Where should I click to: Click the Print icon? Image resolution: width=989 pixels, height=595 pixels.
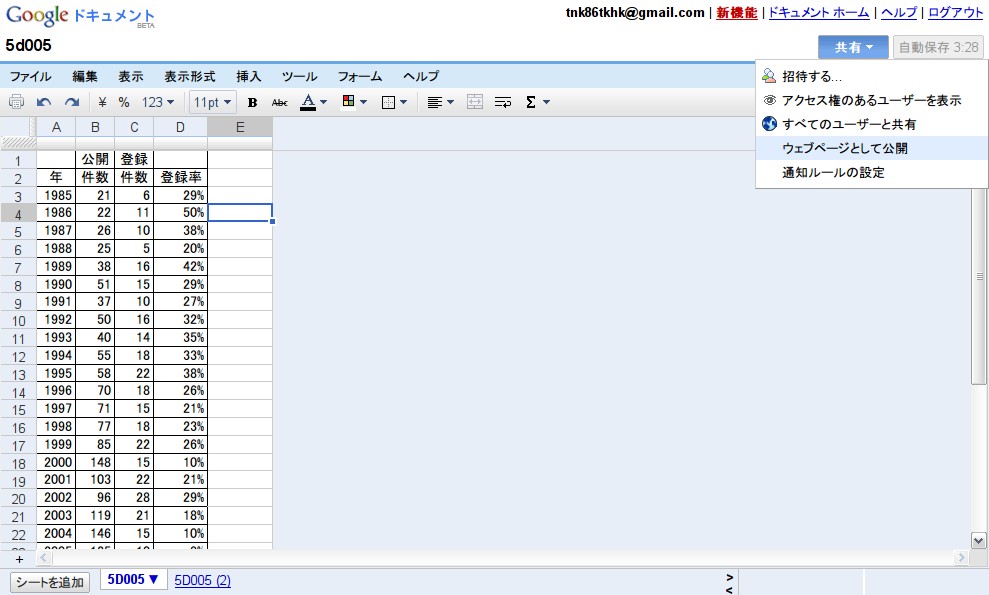(16, 101)
